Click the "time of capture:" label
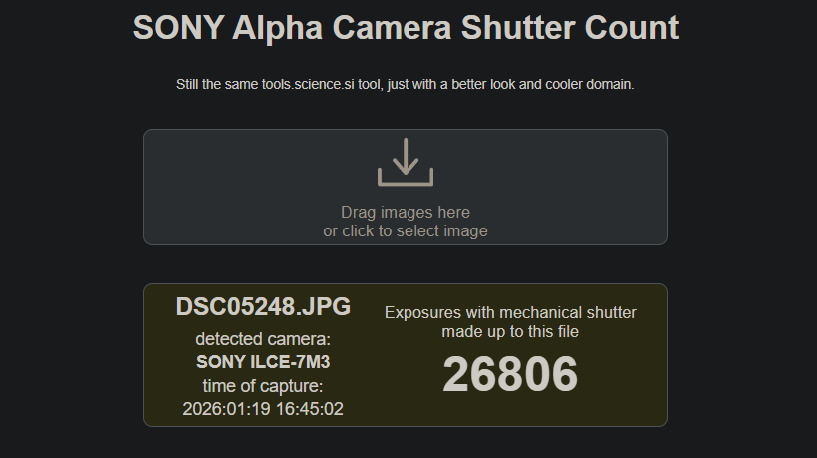This screenshot has width=817, height=458. click(263, 386)
